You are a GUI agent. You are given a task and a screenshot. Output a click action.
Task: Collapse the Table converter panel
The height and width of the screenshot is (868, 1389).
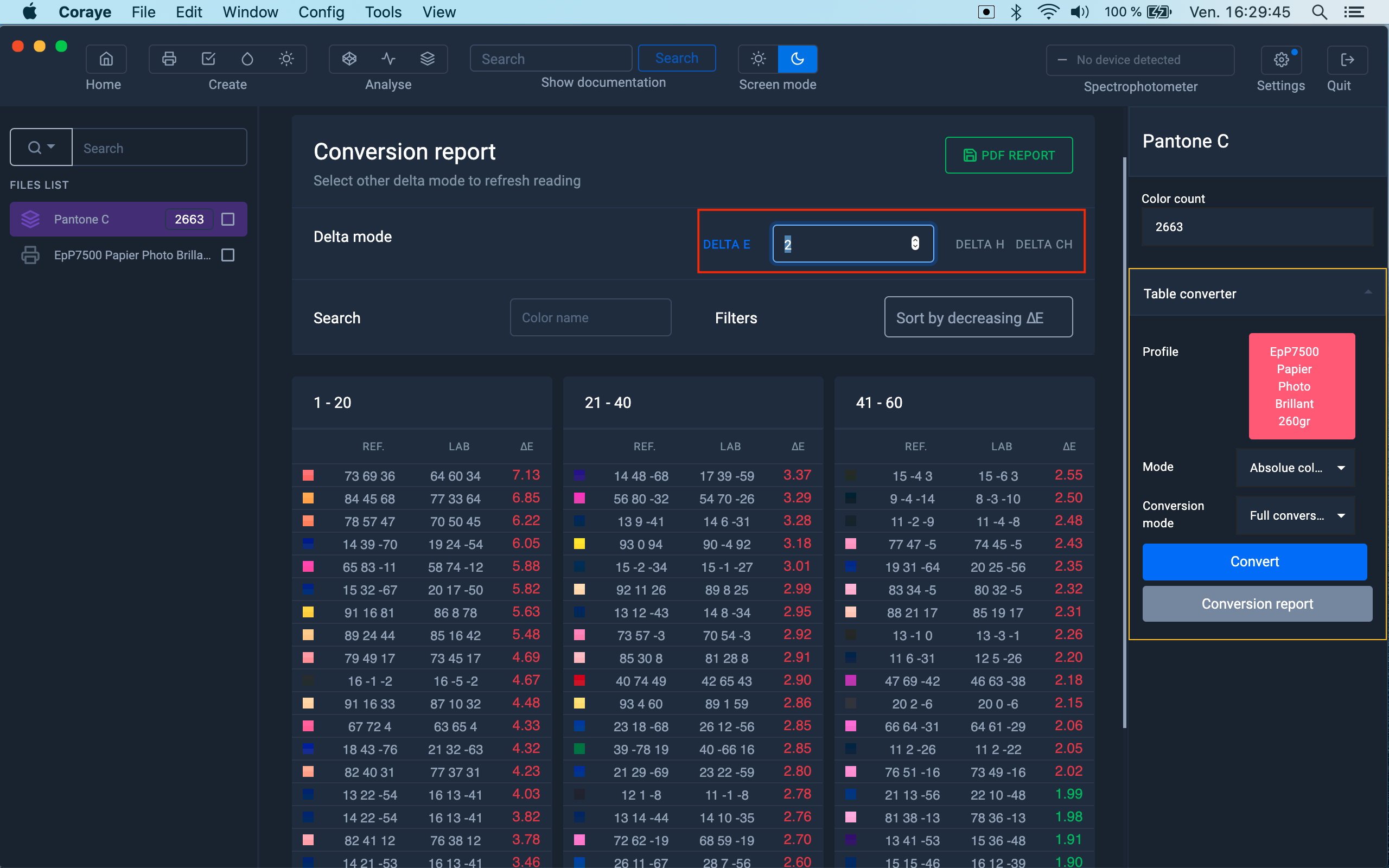click(x=1368, y=293)
